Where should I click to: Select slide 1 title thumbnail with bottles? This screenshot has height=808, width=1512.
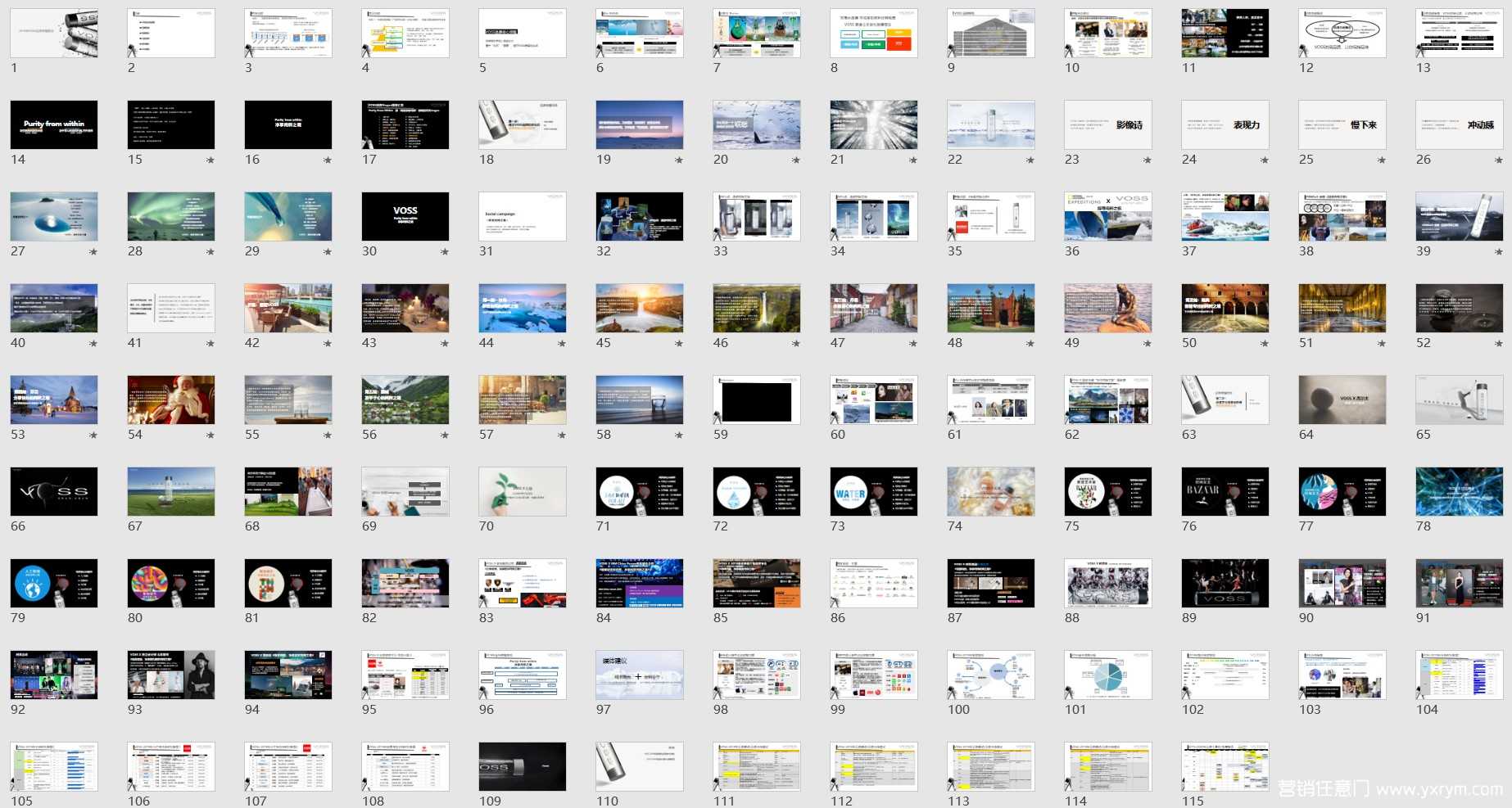[54, 33]
